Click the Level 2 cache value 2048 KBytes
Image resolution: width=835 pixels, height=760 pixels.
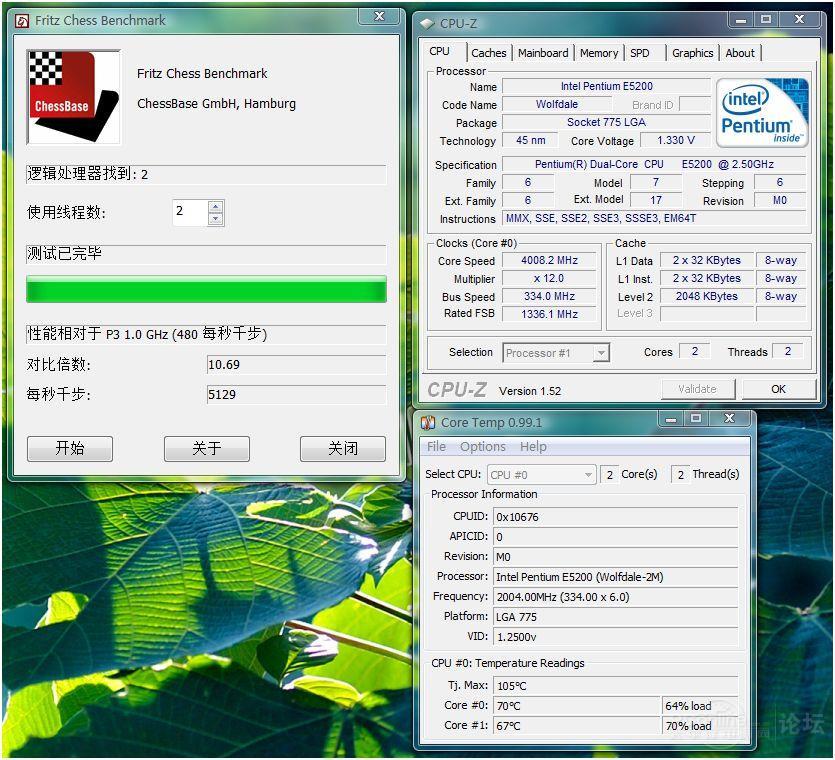(x=707, y=296)
